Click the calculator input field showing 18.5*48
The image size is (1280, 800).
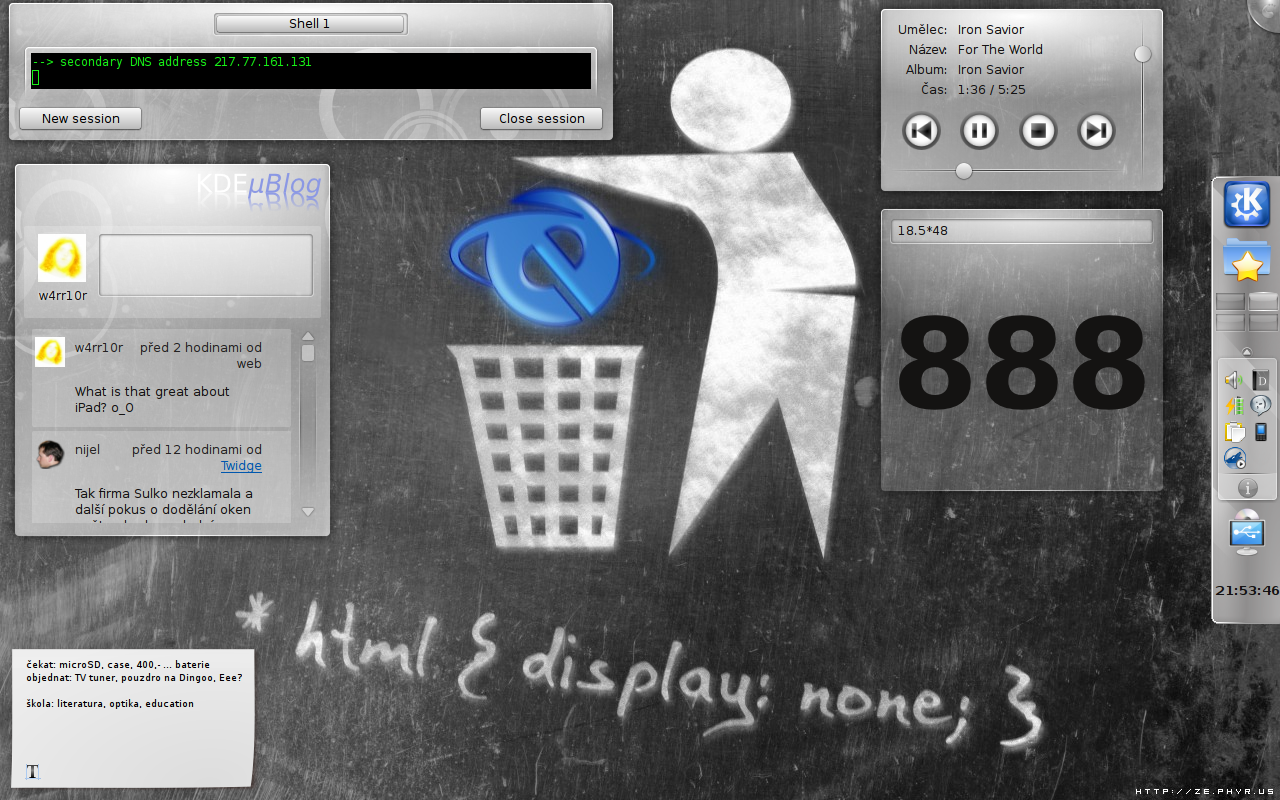[x=1021, y=231]
